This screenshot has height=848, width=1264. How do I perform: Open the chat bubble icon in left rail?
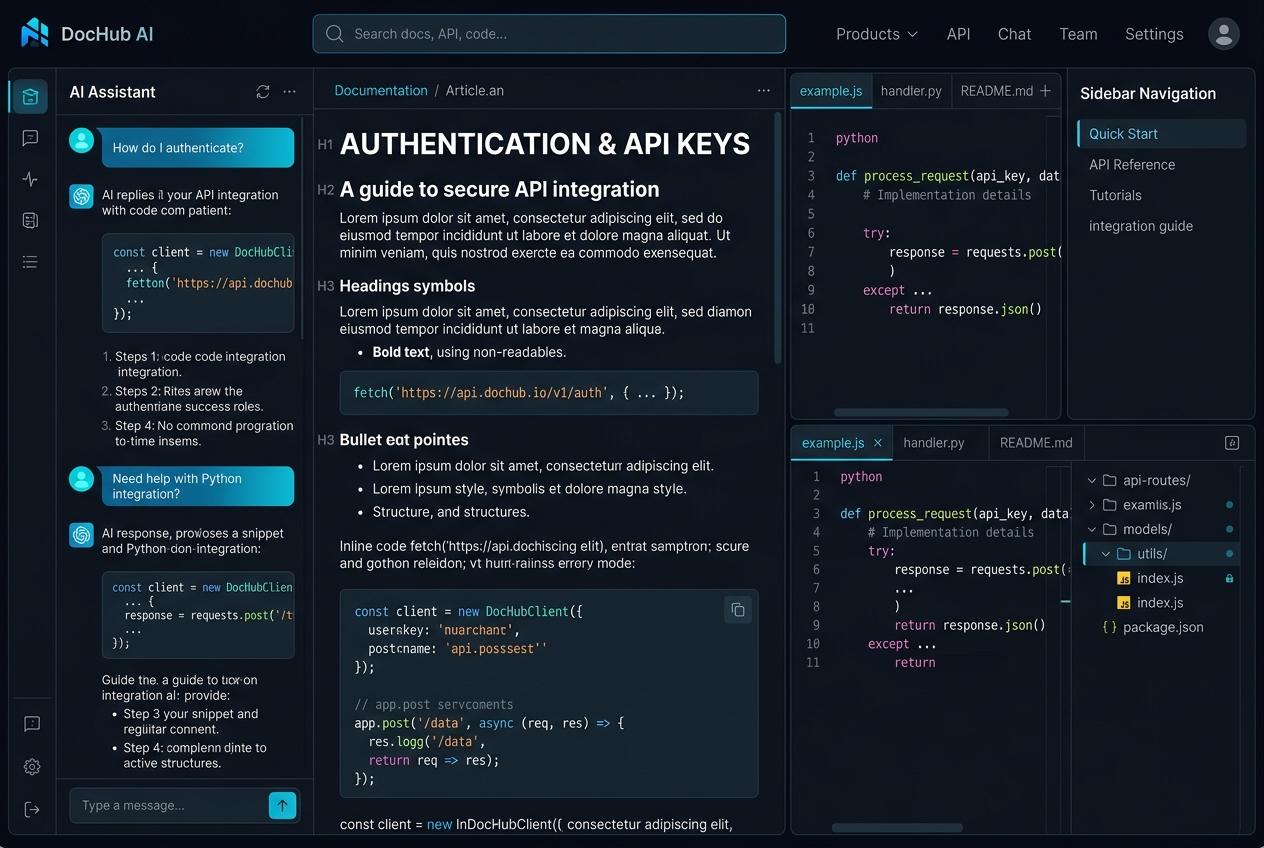click(30, 138)
